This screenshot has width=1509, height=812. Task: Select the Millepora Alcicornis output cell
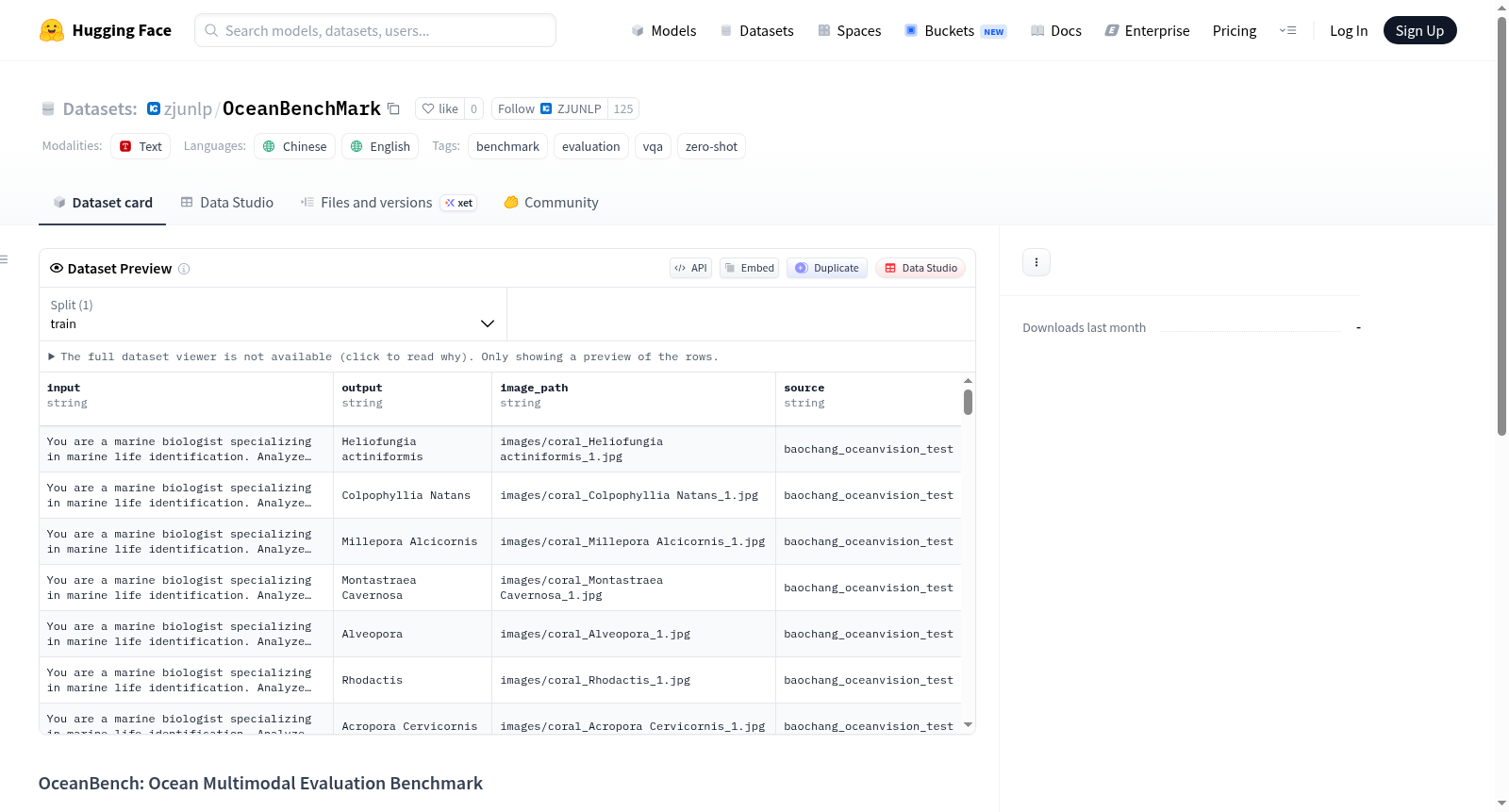tap(412, 541)
